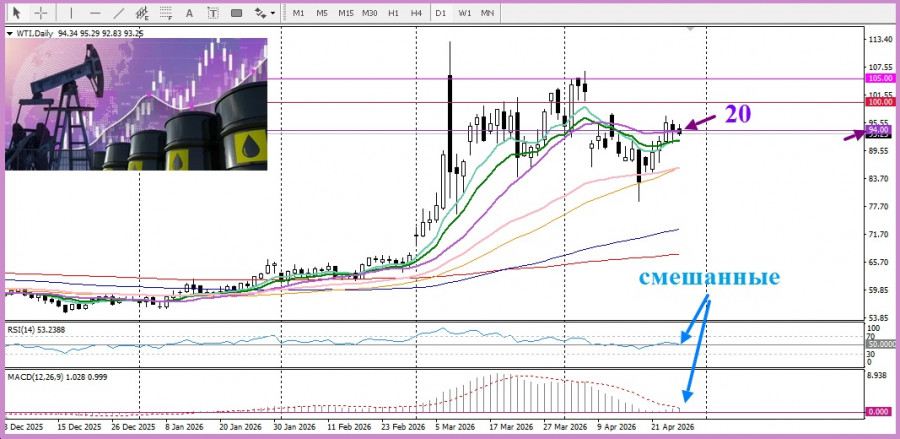Click the 21 Apr 2026 date label
Screen dimensions: 900x439
(x=673, y=428)
